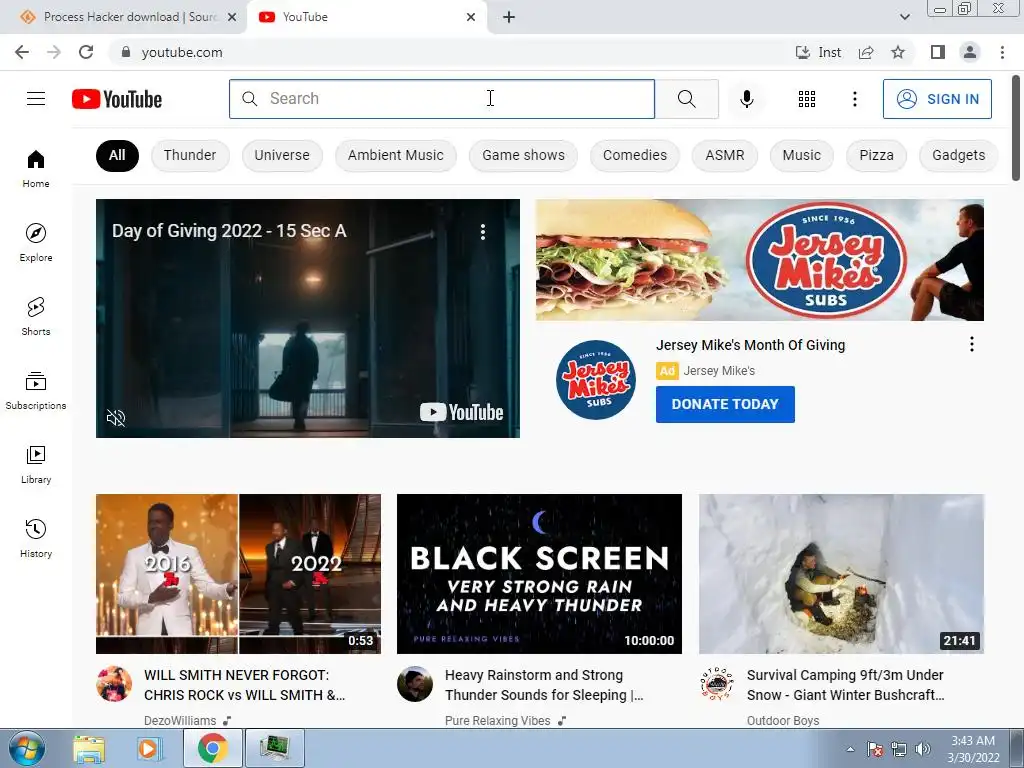Open Survival Camping 9ft/3m title link
Screen dimensions: 1024x768
coord(846,685)
